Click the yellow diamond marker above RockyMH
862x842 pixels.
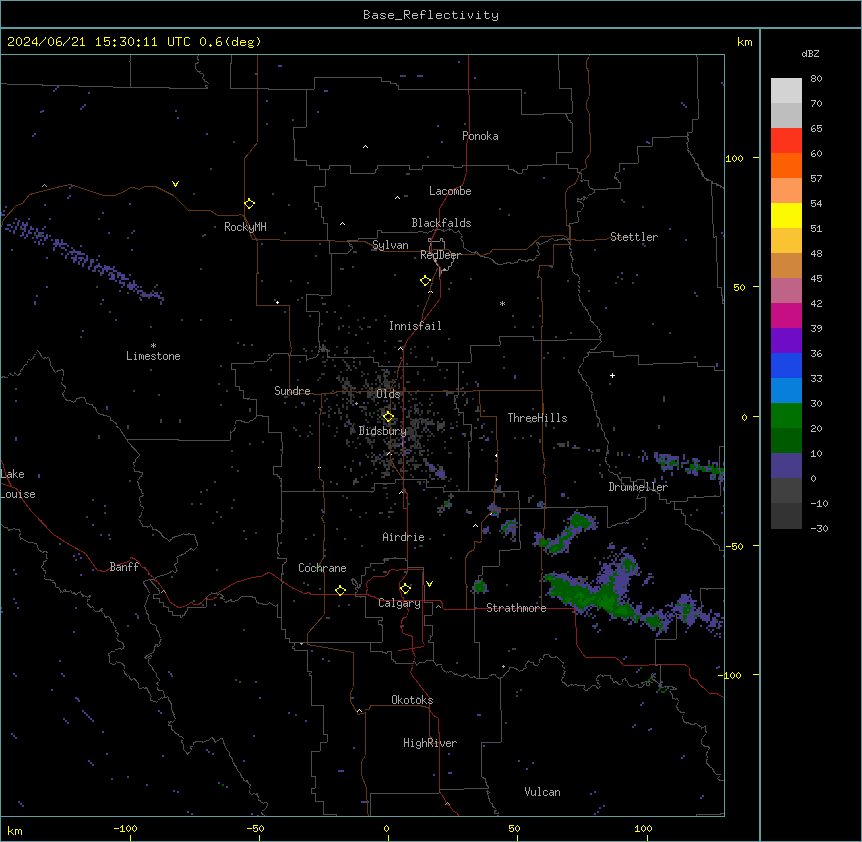tap(250, 204)
